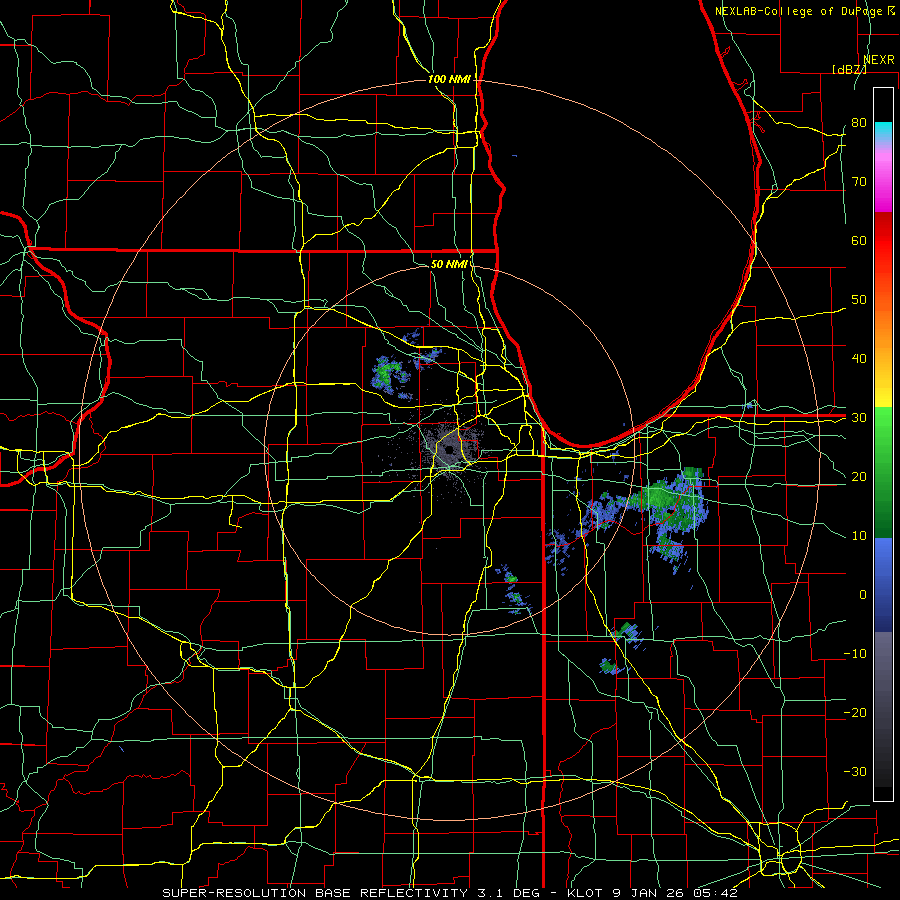
Task: Click the 20 value on the dBZ scale
Action: click(x=859, y=477)
